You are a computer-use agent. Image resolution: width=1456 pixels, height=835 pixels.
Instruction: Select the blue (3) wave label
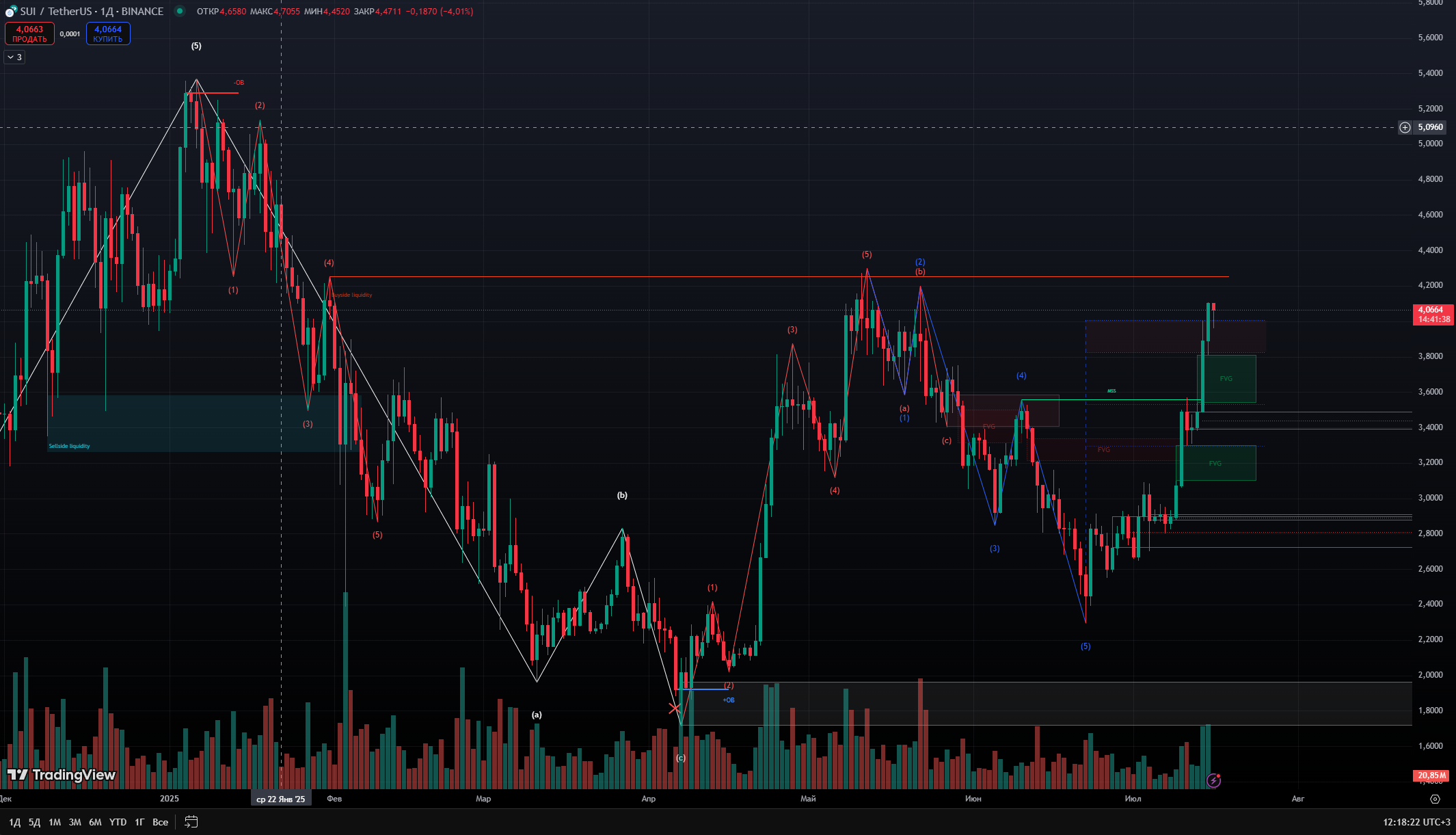(995, 549)
